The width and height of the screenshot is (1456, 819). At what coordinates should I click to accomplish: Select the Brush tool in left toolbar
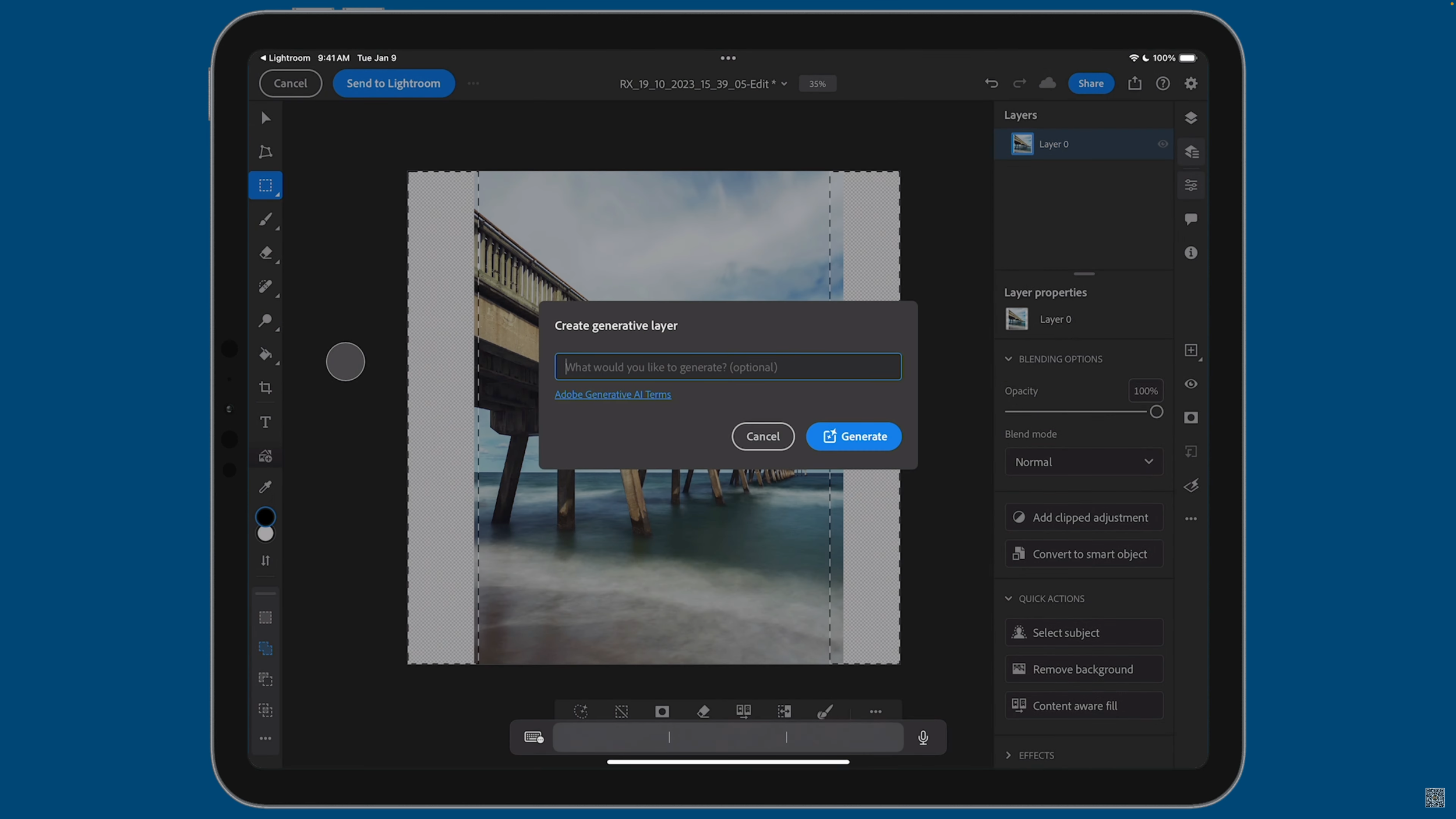266,220
